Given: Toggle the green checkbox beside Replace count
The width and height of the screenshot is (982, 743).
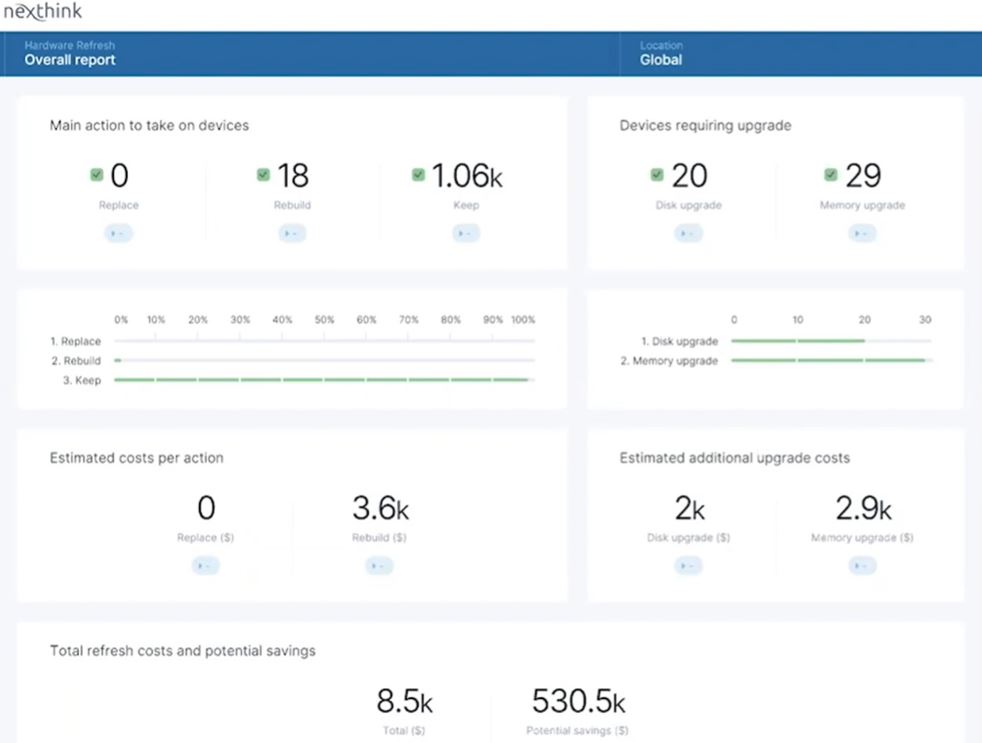Looking at the screenshot, I should pos(96,175).
